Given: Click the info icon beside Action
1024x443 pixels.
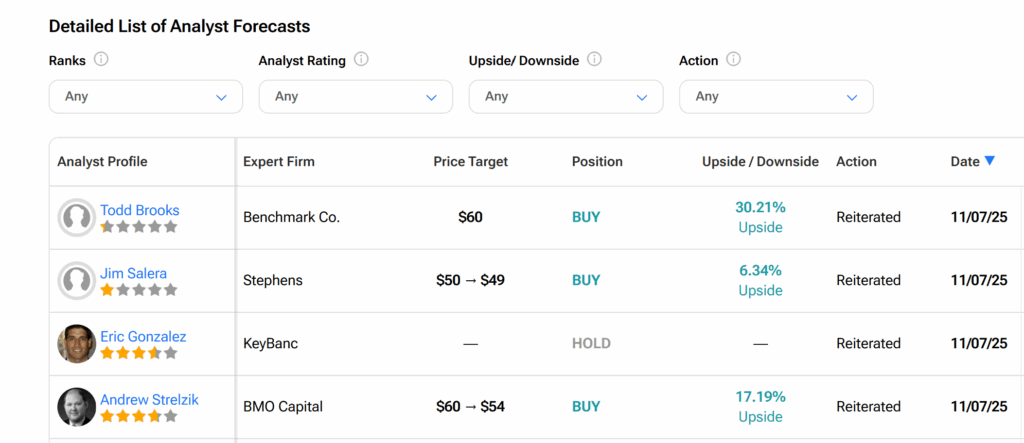Looking at the screenshot, I should [x=733, y=59].
